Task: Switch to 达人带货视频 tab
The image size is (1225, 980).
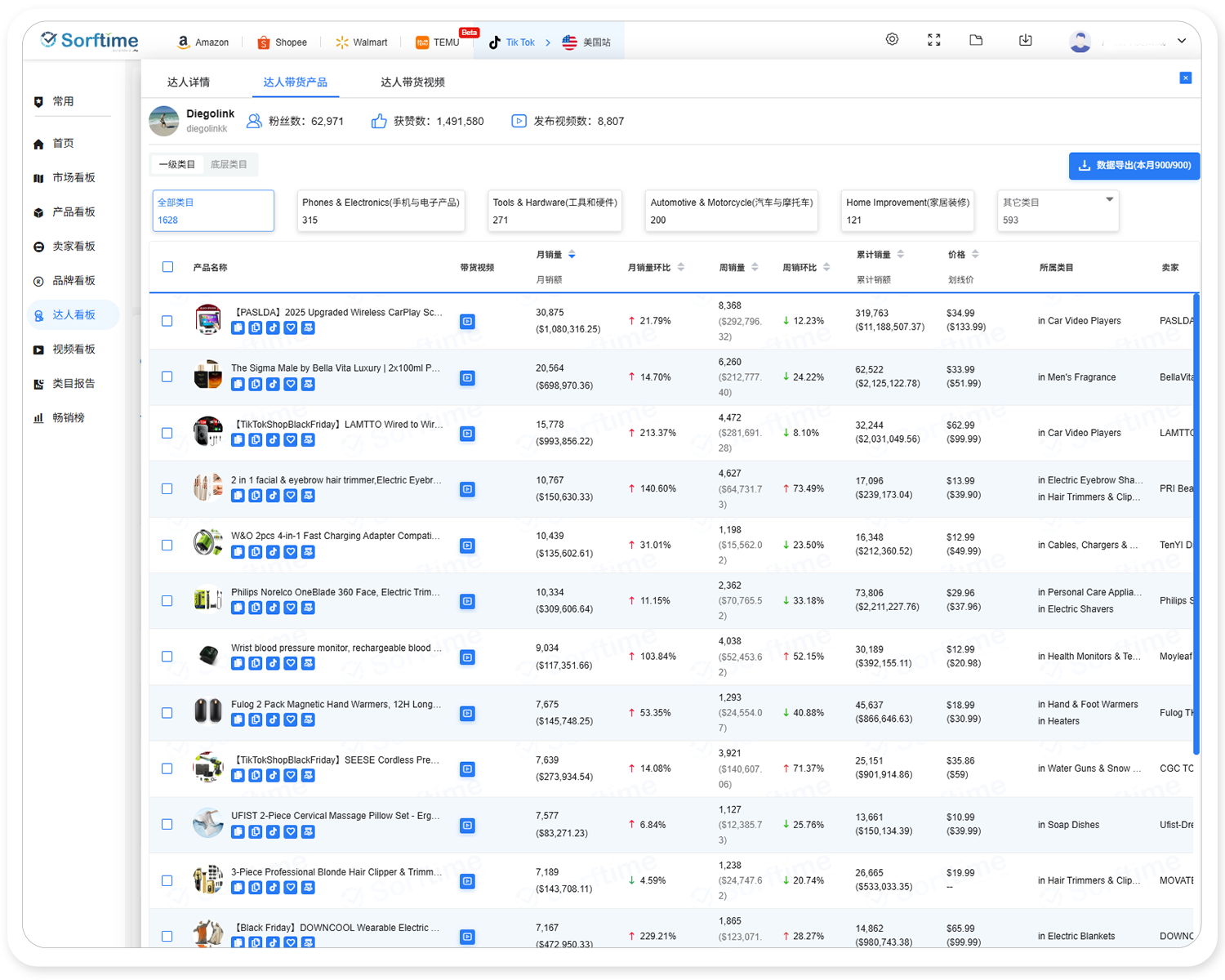Action: (412, 82)
